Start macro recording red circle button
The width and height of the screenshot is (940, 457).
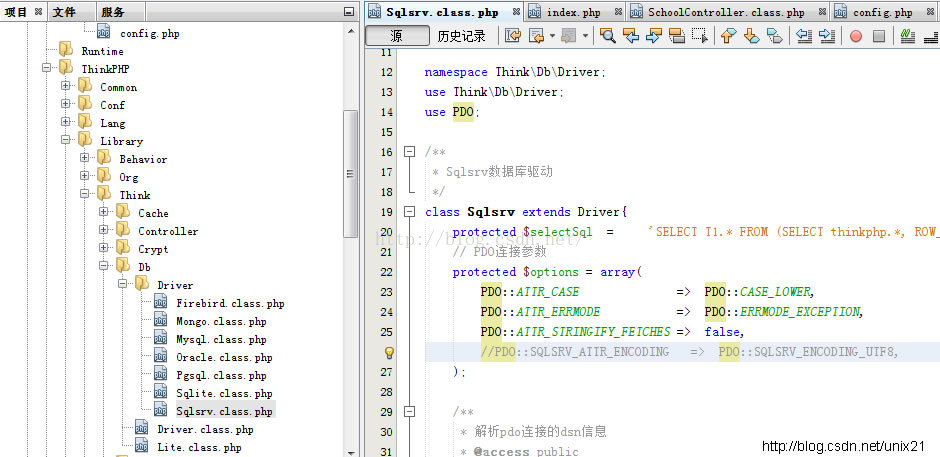pyautogui.click(x=855, y=36)
